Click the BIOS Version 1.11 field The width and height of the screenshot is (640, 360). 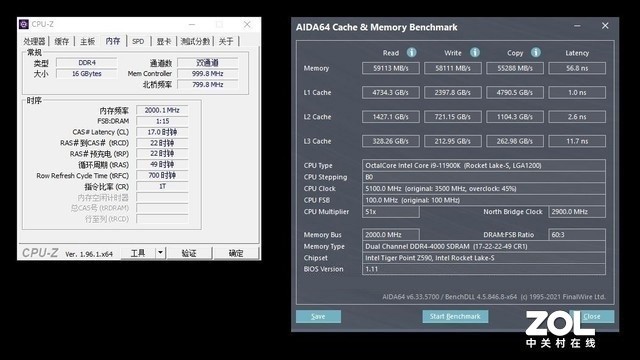tap(484, 269)
